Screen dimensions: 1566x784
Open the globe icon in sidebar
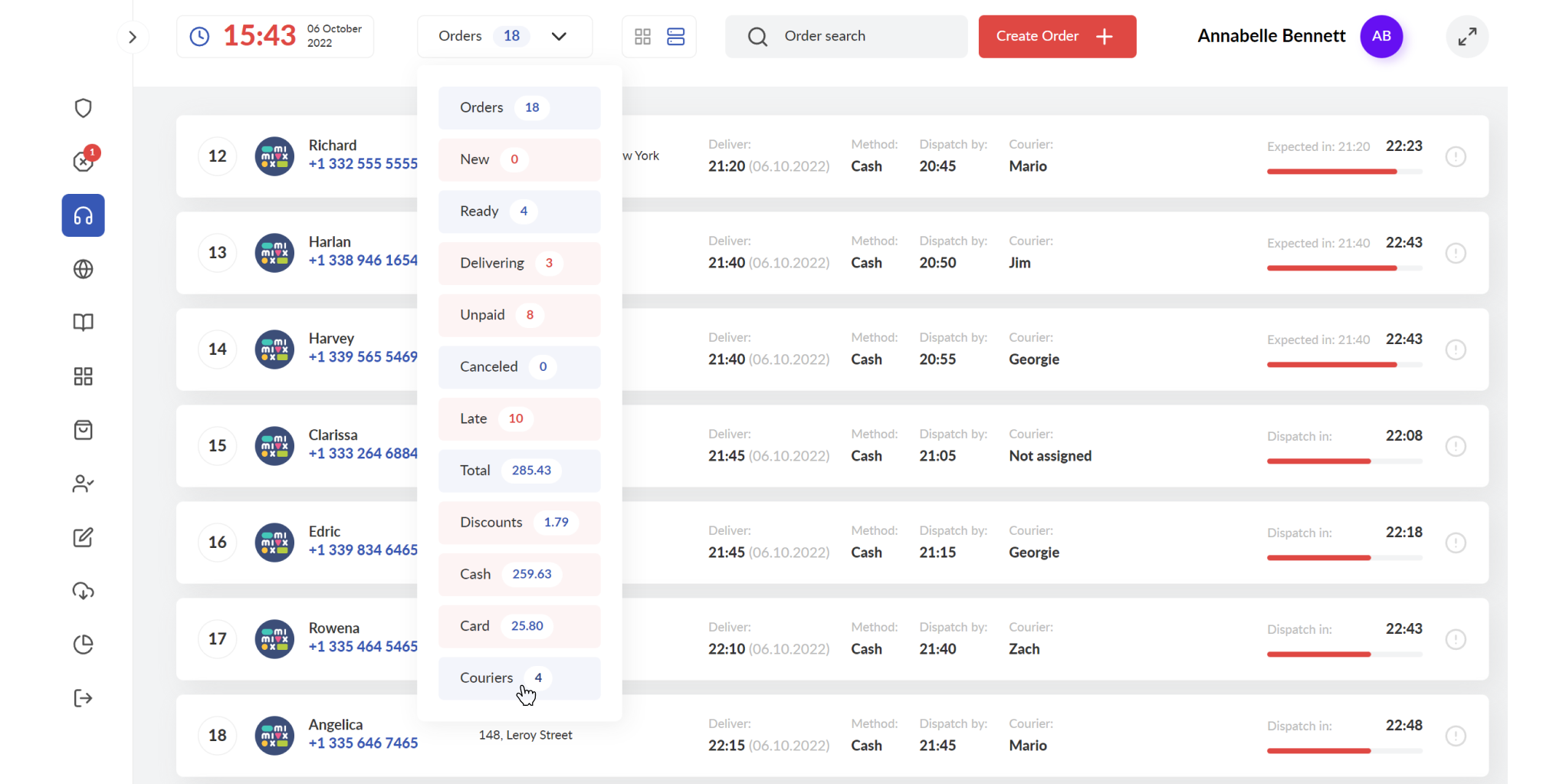click(83, 269)
